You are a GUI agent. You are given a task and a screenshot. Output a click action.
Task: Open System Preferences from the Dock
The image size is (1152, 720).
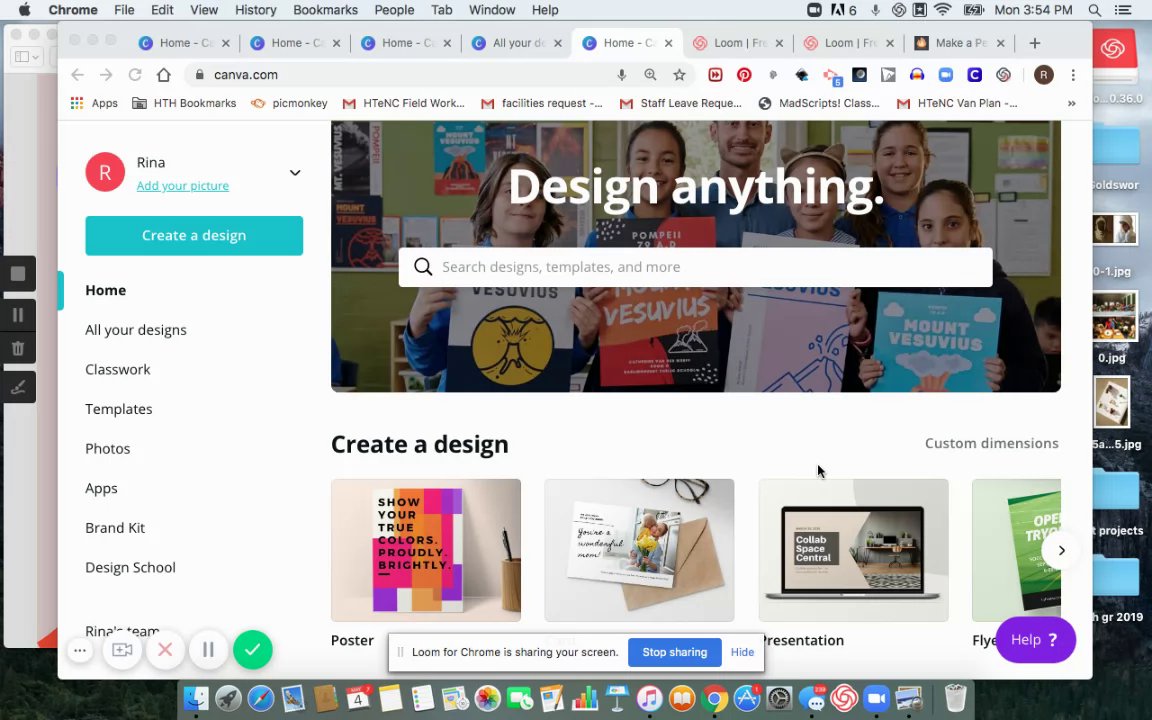[x=779, y=698]
